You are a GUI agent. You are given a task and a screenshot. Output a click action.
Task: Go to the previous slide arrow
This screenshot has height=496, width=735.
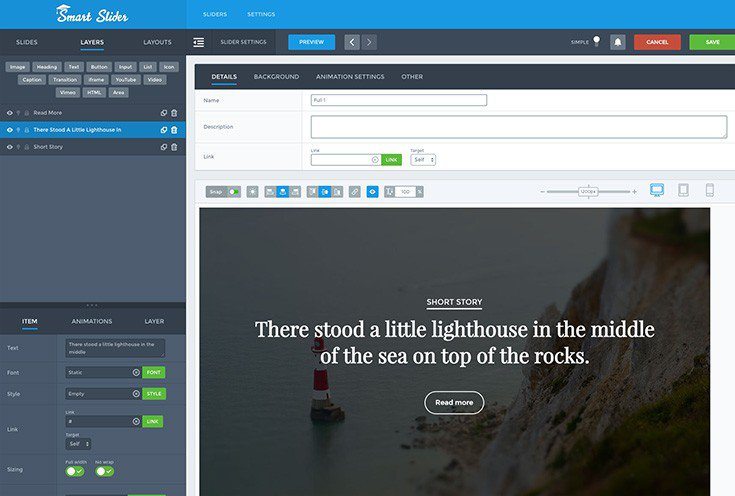pos(352,42)
